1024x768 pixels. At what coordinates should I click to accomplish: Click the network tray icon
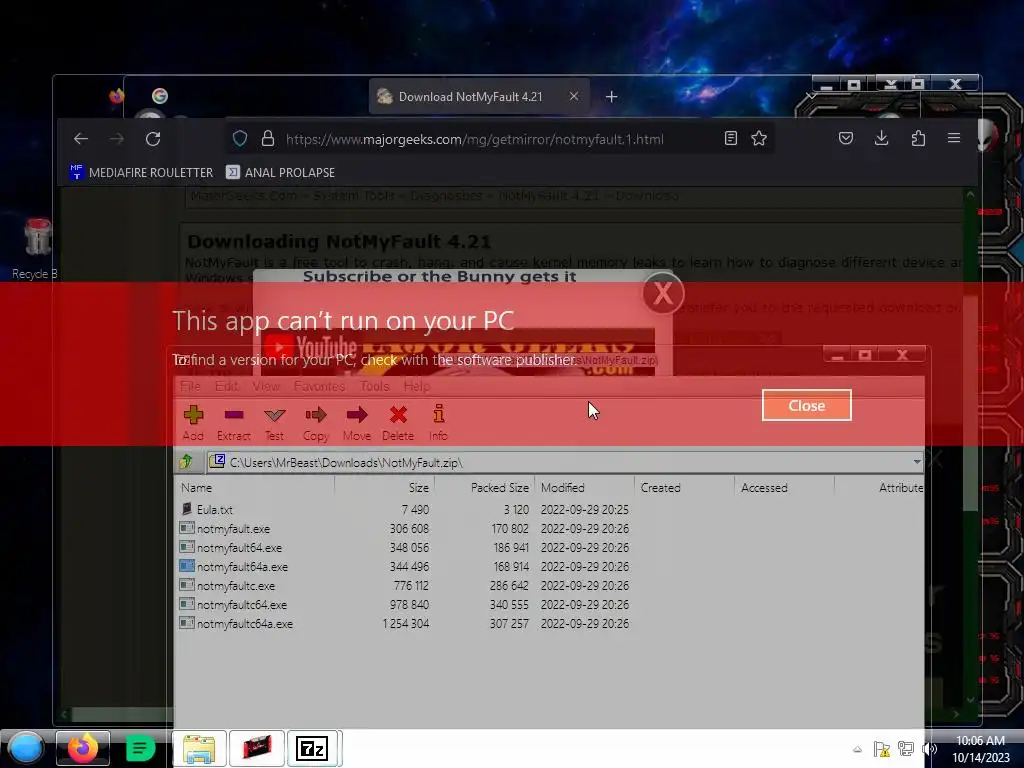tap(906, 749)
